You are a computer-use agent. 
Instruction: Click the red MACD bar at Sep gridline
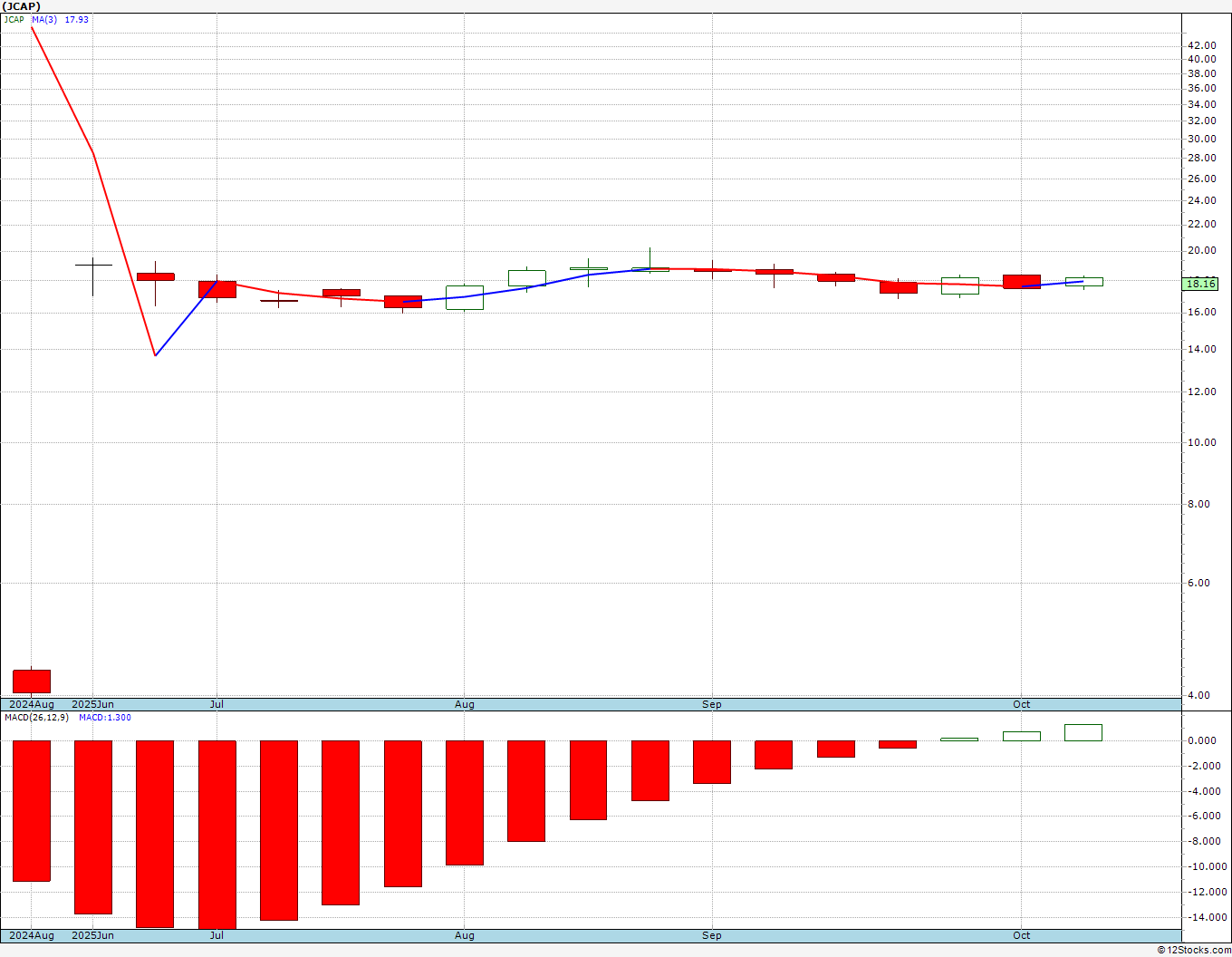[x=712, y=762]
